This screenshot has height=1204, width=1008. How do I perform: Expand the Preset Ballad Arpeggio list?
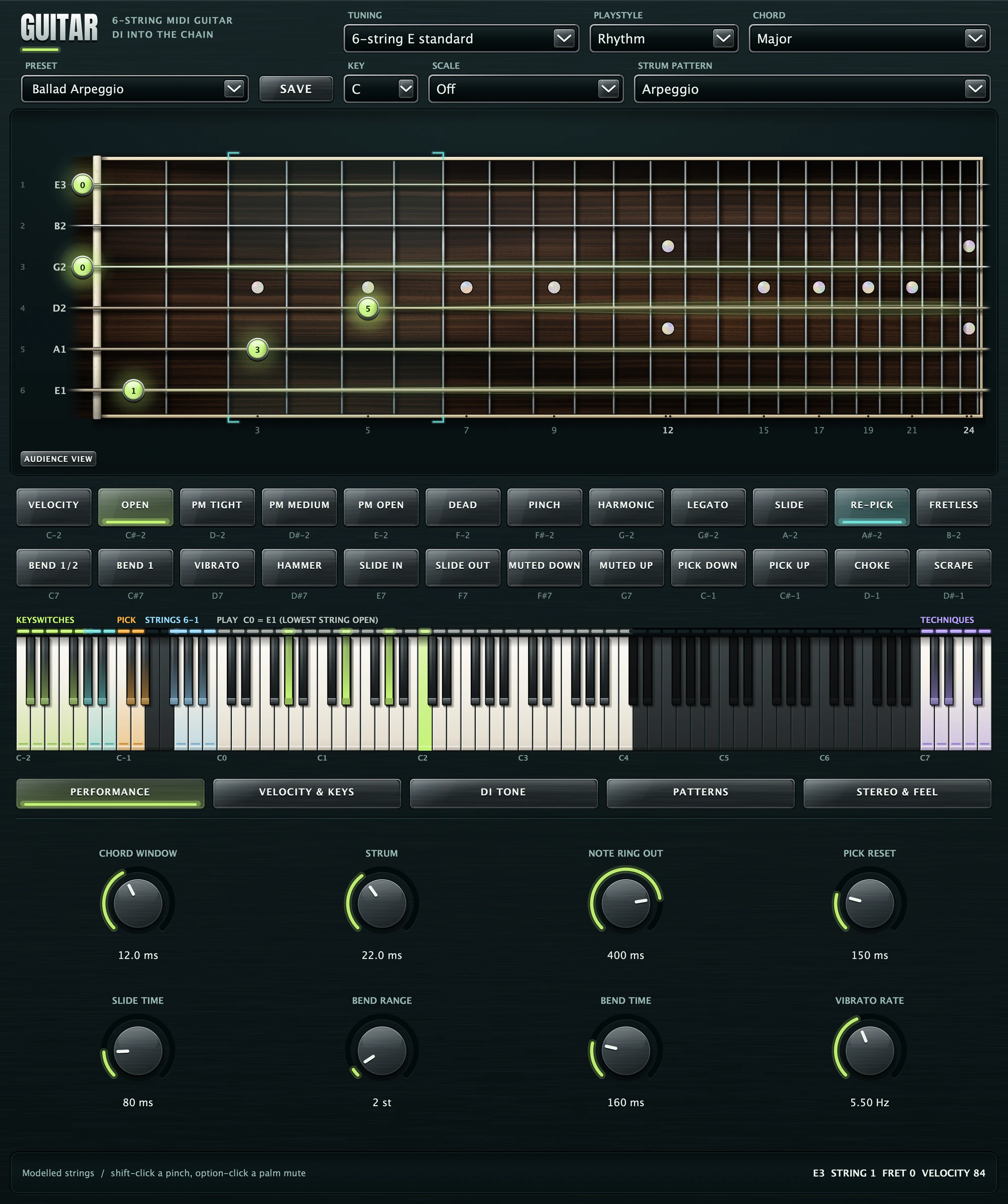[x=135, y=89]
